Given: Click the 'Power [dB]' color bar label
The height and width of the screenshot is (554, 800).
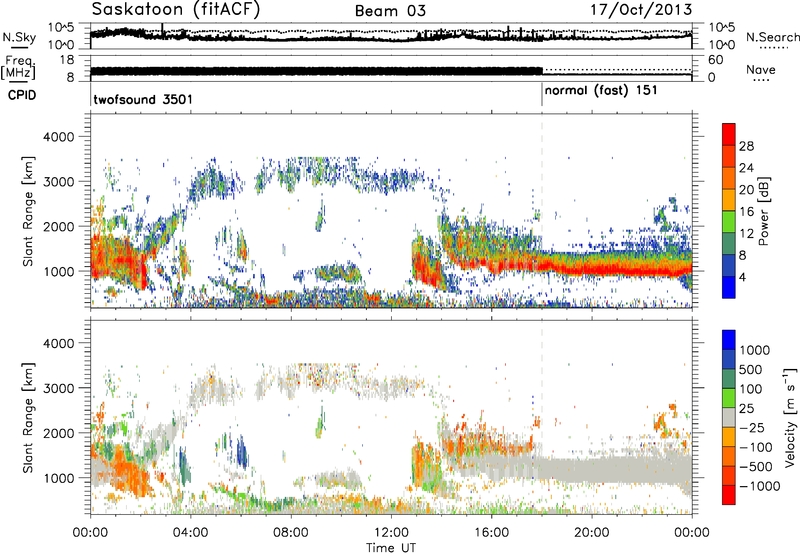Looking at the screenshot, I should (763, 211).
